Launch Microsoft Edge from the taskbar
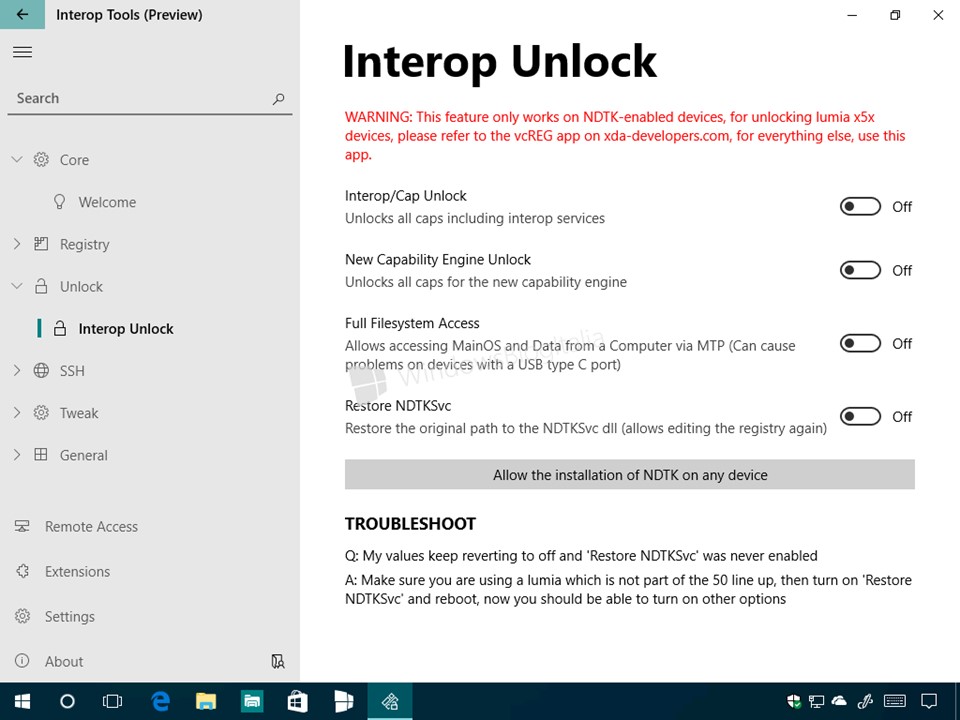This screenshot has width=960, height=720. (x=160, y=701)
